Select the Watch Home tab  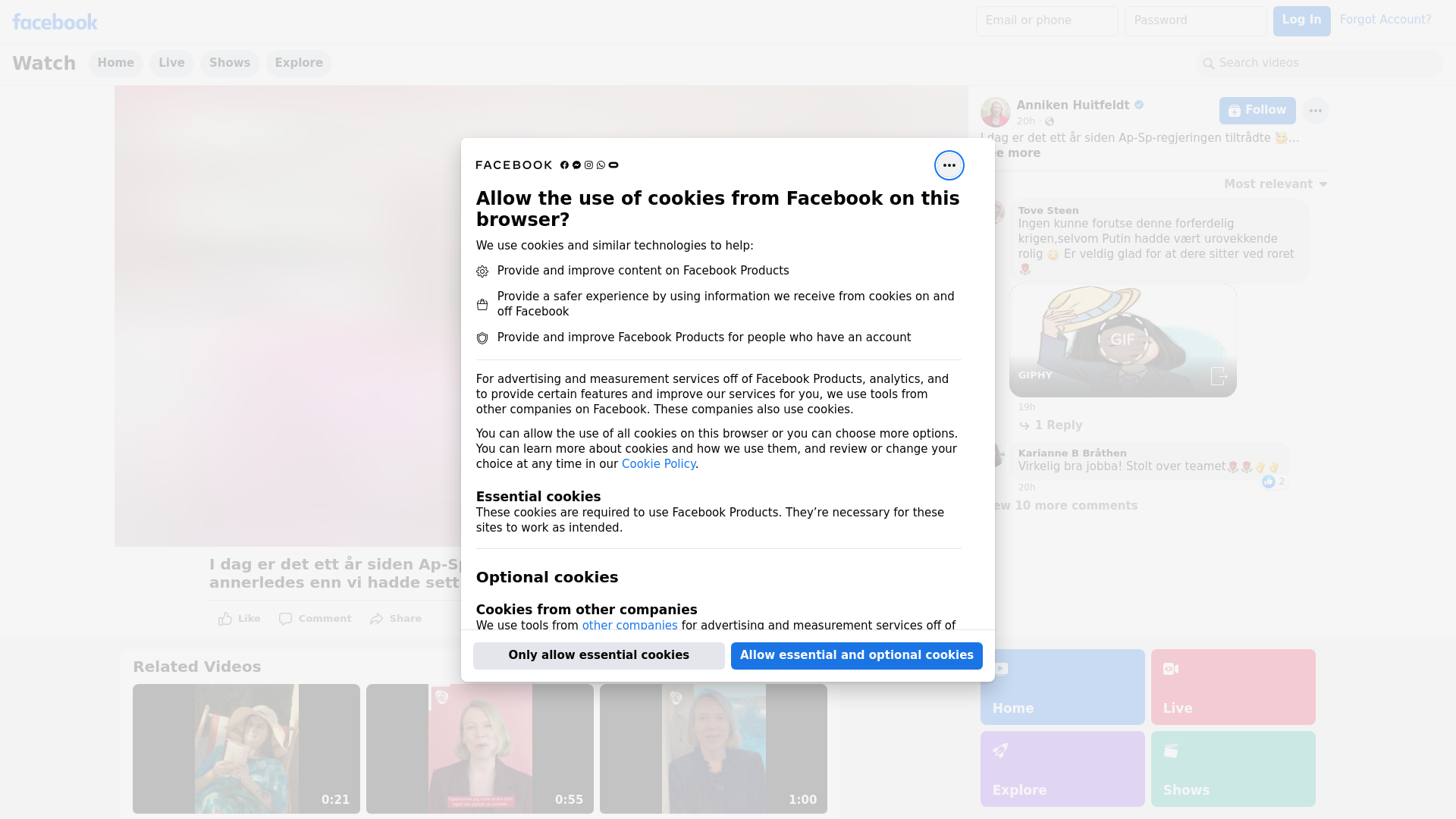[115, 63]
